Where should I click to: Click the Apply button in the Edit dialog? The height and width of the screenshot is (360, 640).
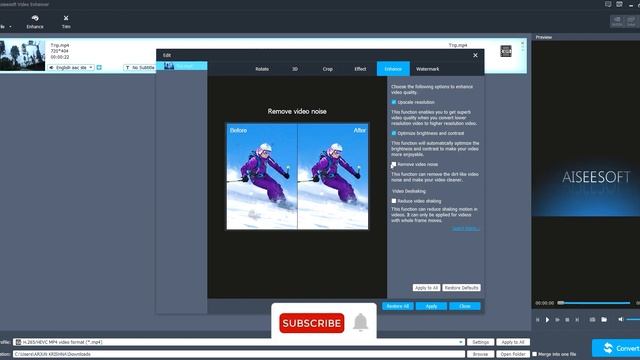click(431, 306)
